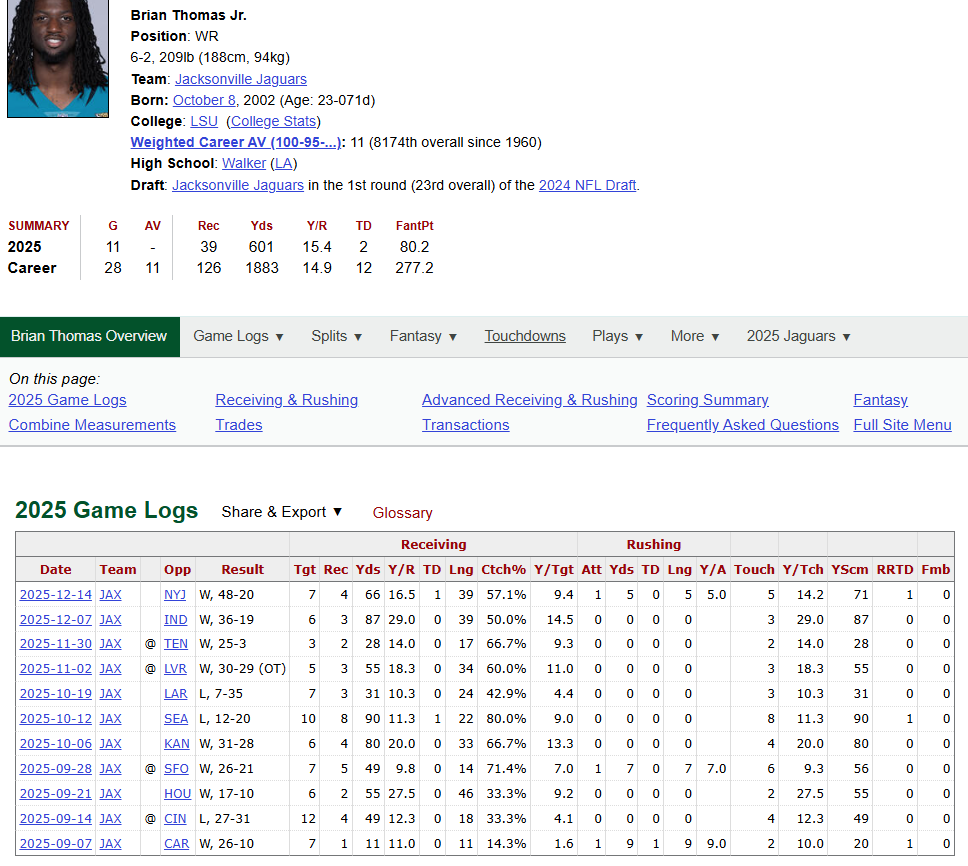This screenshot has width=968, height=866.
Task: Open the 2025-12-07 game link
Action: click(56, 620)
